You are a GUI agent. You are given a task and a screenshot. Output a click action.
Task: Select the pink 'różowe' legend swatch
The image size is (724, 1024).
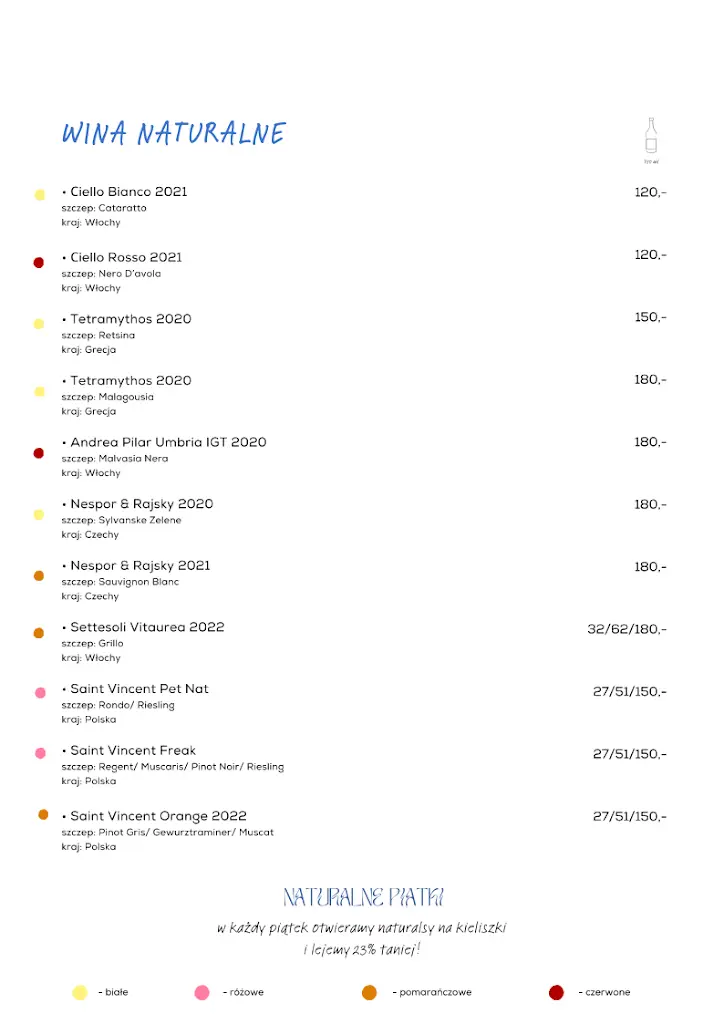(x=202, y=993)
